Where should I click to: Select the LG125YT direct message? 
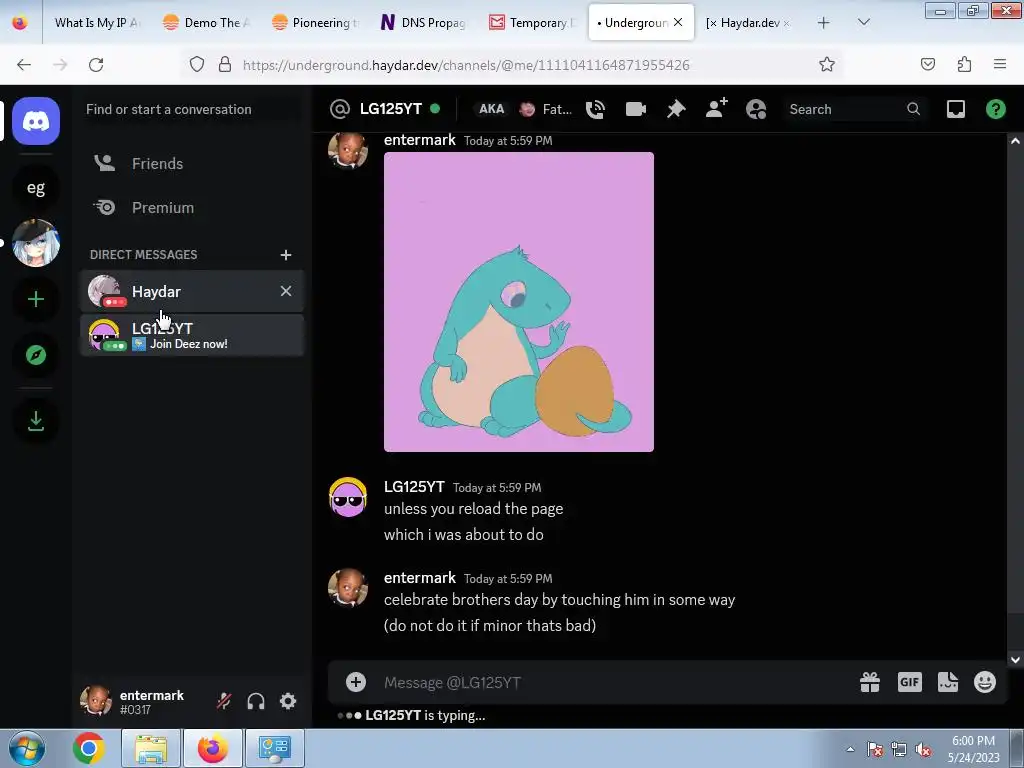(192, 336)
